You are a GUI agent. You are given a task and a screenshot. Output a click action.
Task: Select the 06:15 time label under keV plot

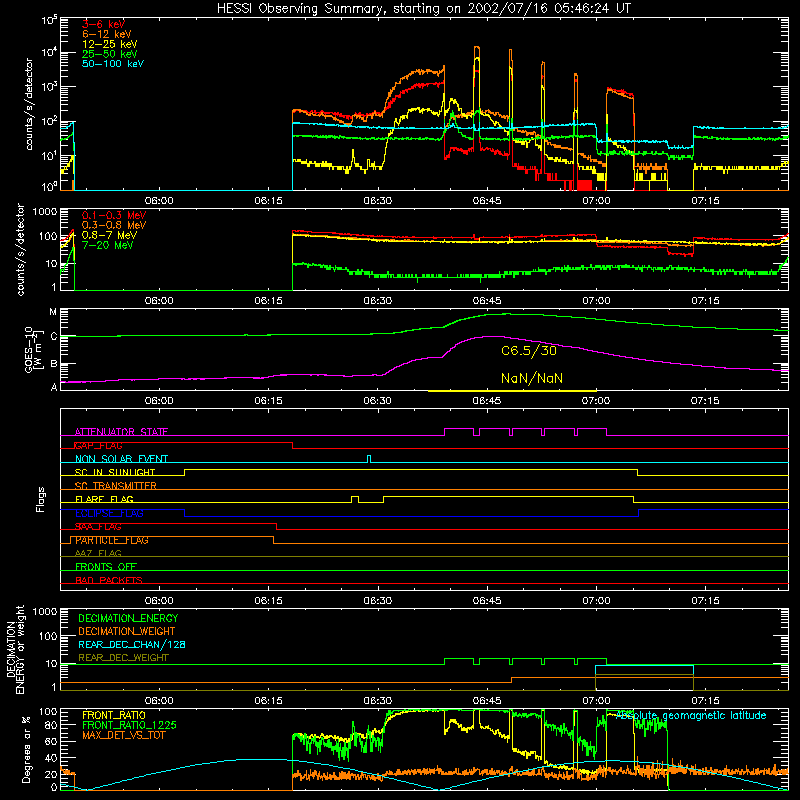[268, 201]
